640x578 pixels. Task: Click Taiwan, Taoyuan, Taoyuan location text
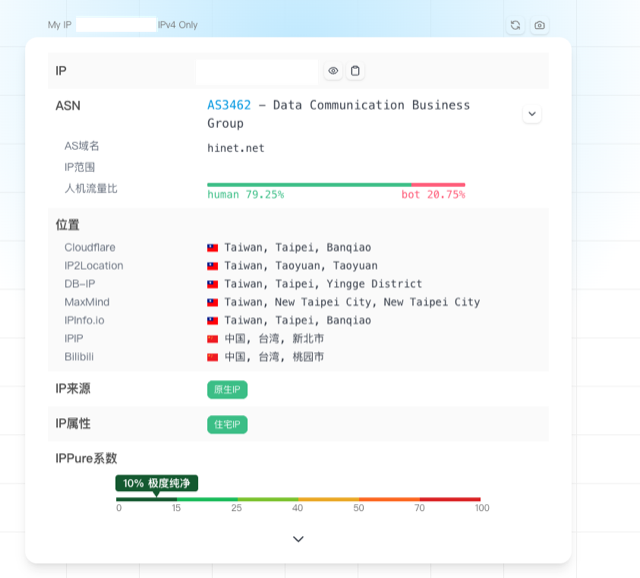tap(301, 266)
